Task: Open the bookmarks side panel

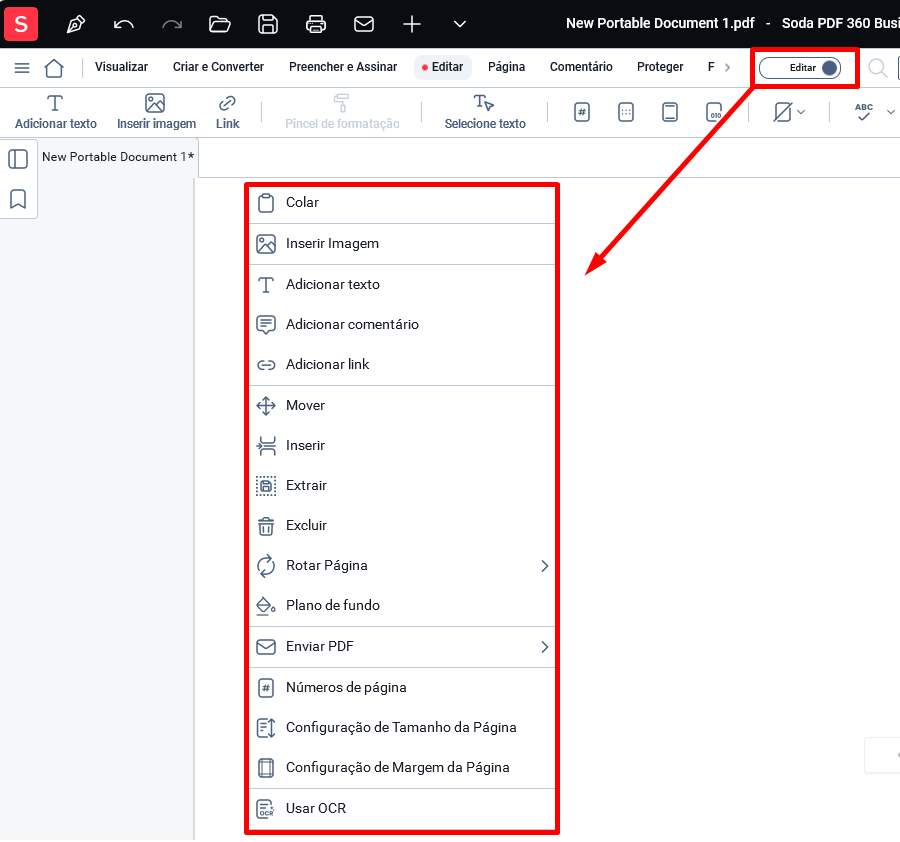Action: tap(18, 199)
